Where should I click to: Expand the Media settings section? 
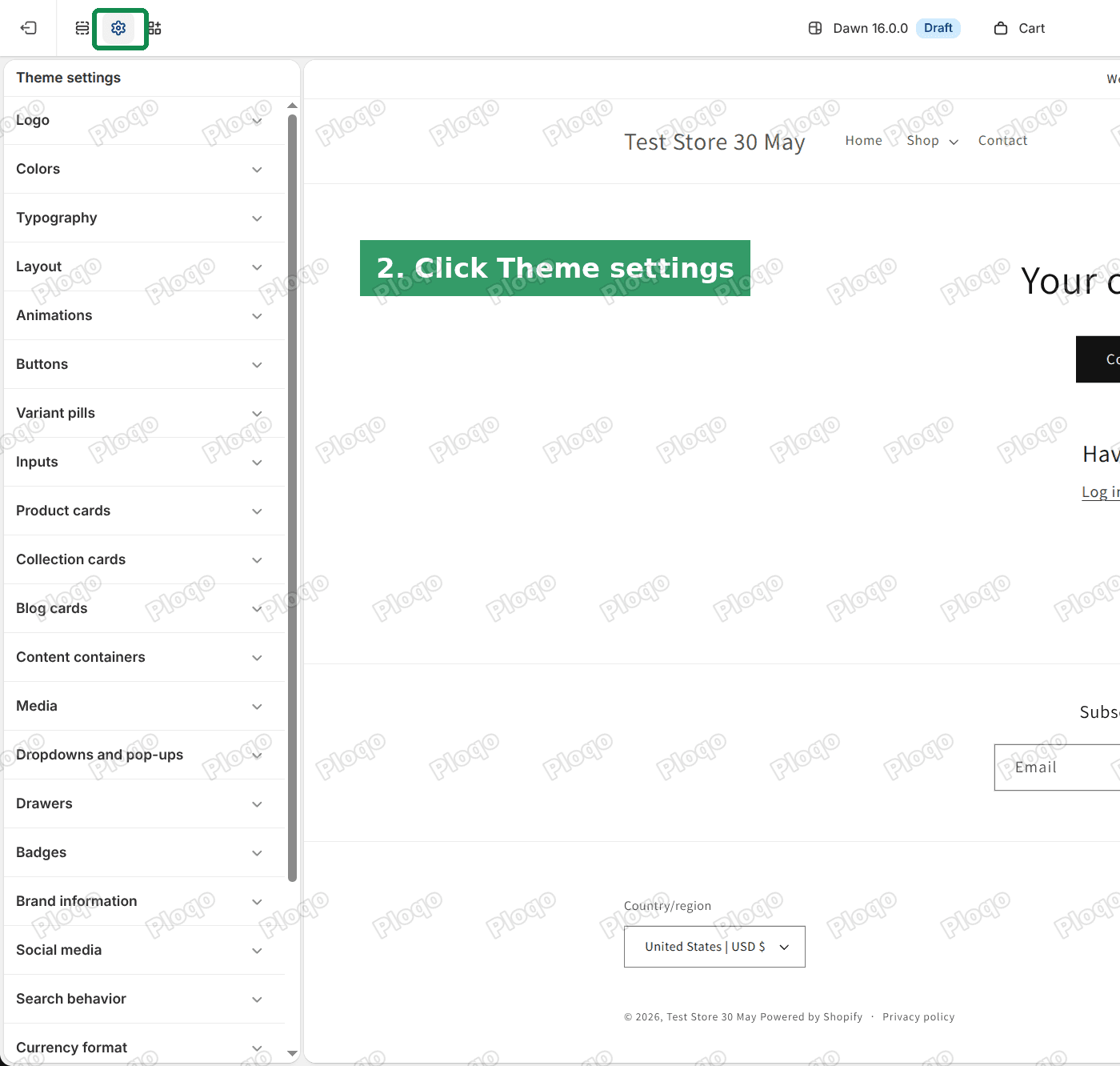pos(145,706)
